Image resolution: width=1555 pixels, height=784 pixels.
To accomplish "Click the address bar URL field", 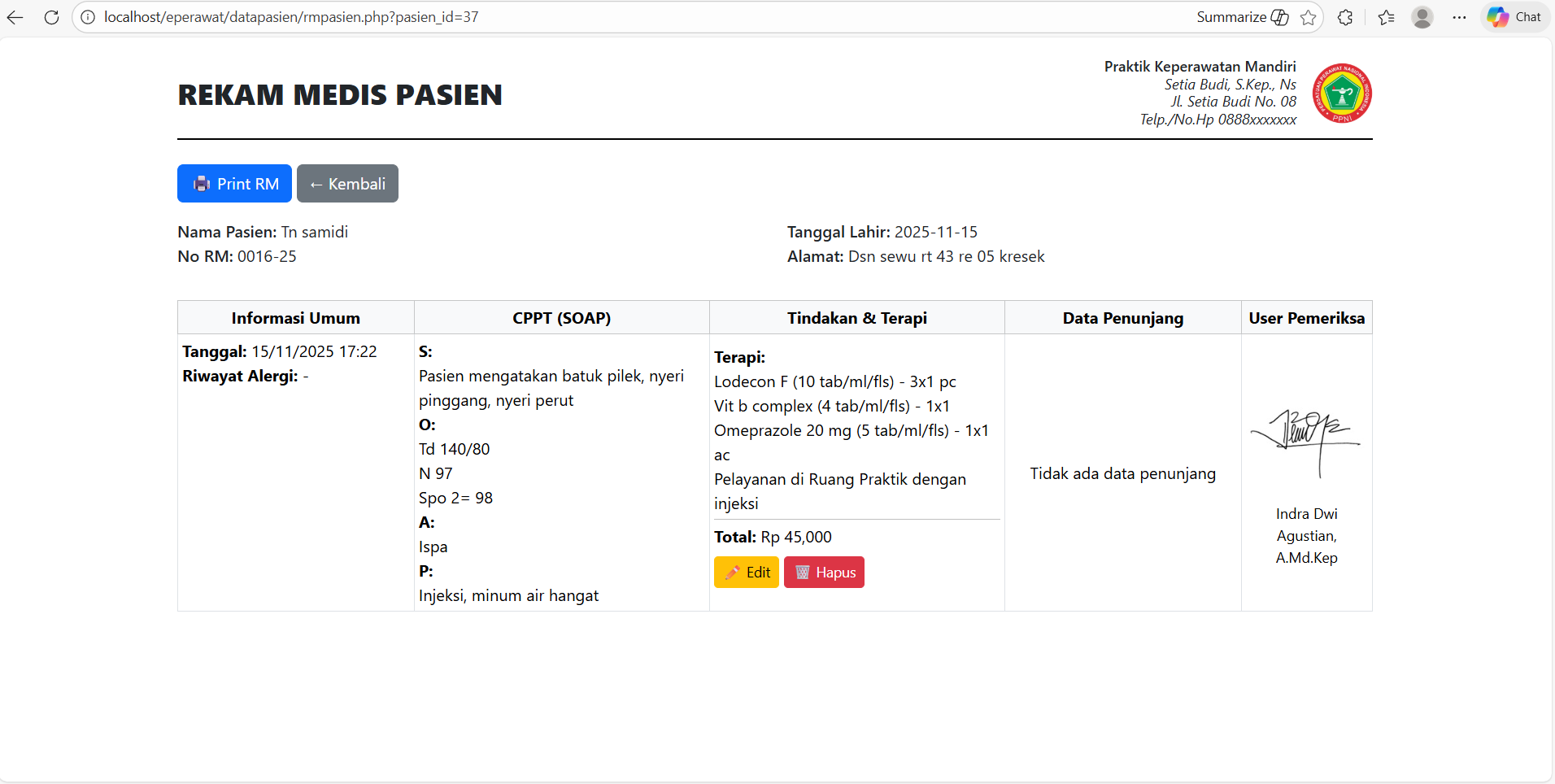I will click(x=569, y=17).
